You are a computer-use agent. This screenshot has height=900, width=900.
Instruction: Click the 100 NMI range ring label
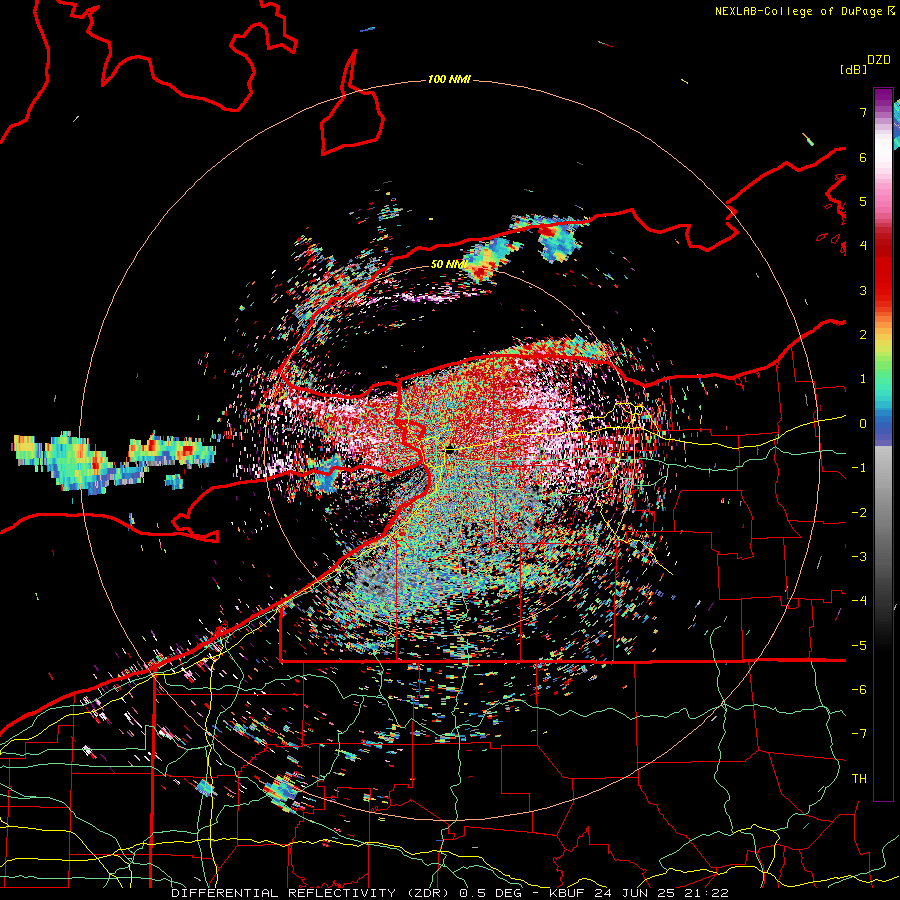click(x=449, y=79)
